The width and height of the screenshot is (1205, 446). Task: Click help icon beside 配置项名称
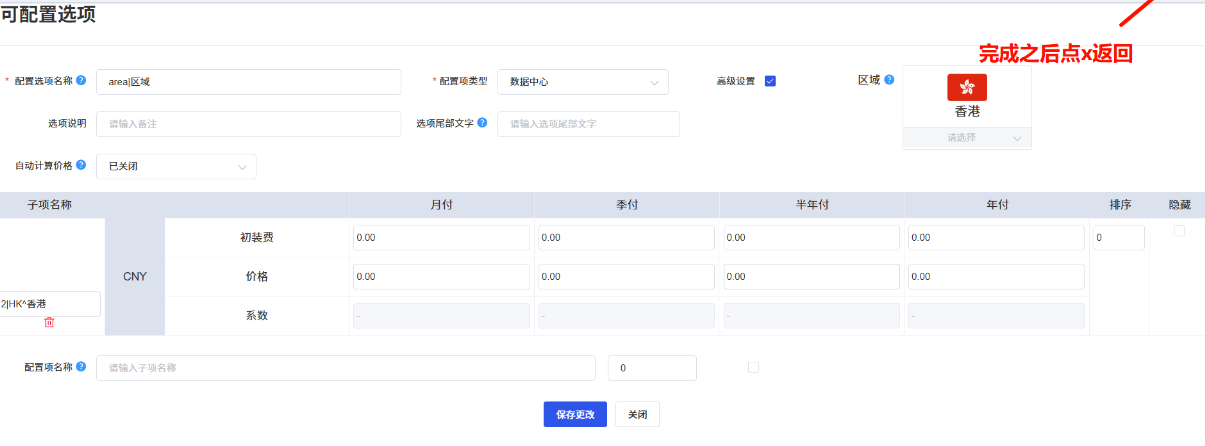81,367
